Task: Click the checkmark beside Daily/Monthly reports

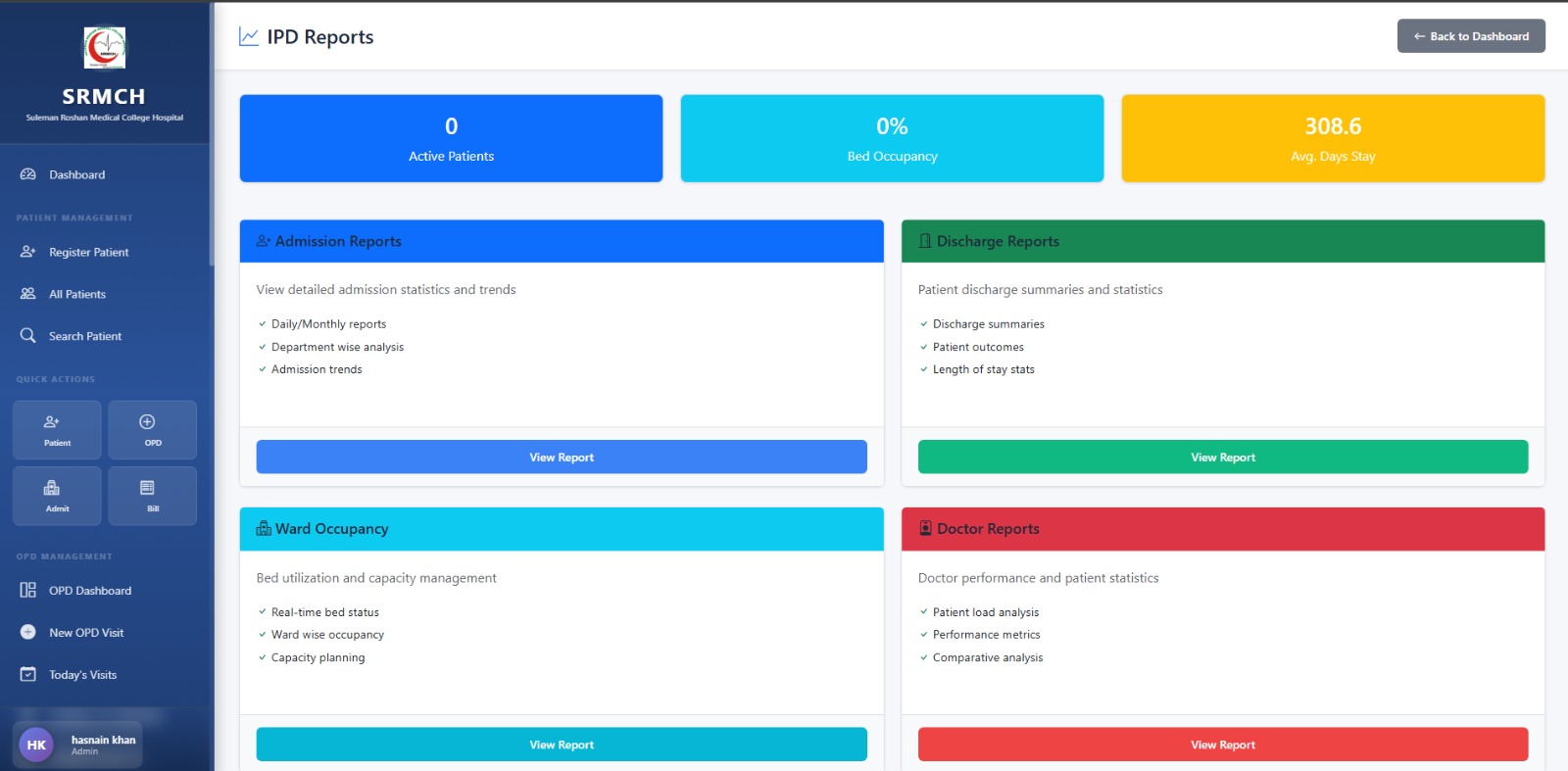Action: tap(262, 324)
